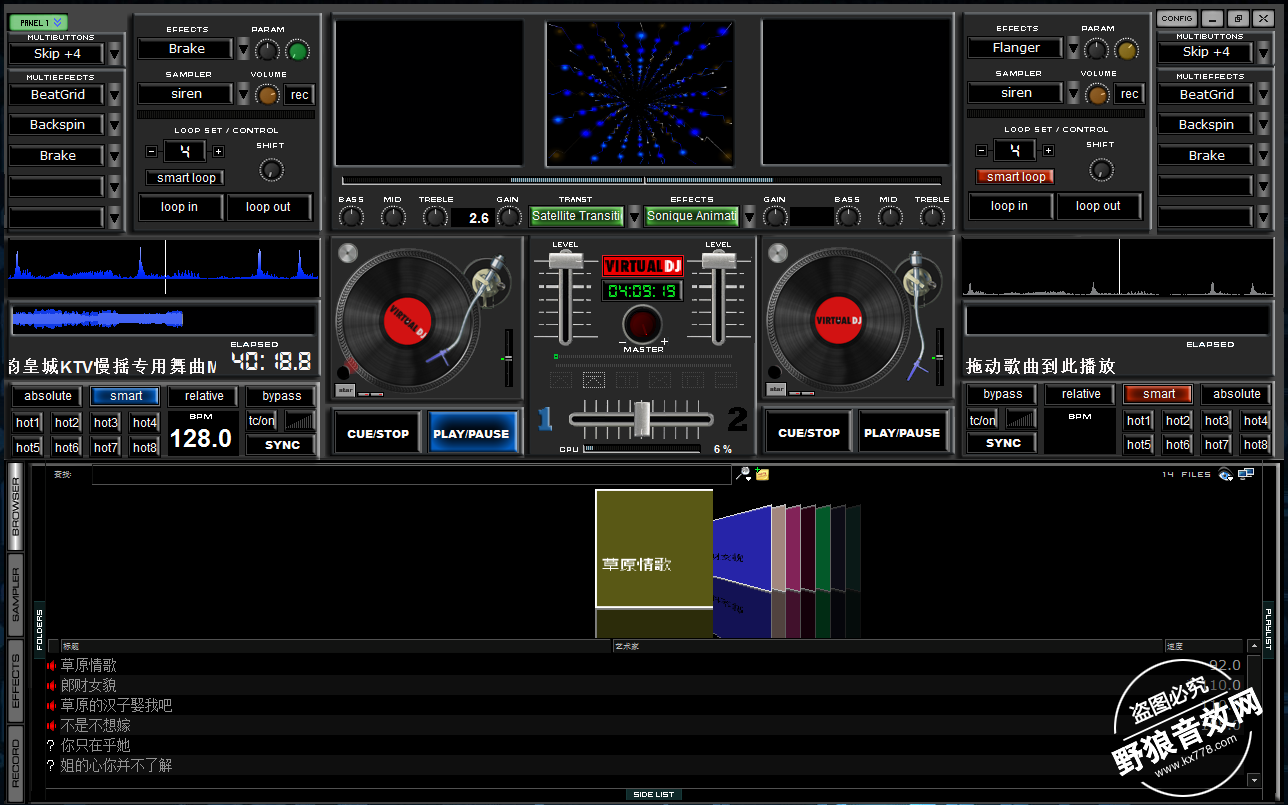Click deck 1 SYNC button

pyautogui.click(x=282, y=445)
